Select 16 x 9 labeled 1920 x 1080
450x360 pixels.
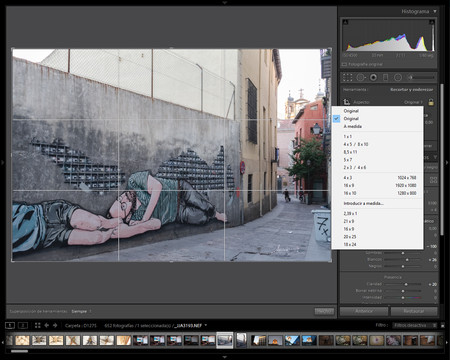tap(378, 185)
